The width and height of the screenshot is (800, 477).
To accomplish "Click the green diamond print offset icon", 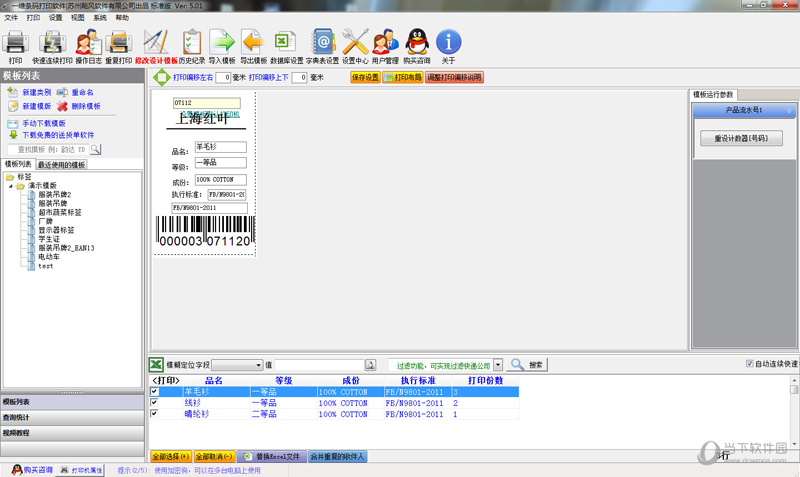I will [161, 78].
